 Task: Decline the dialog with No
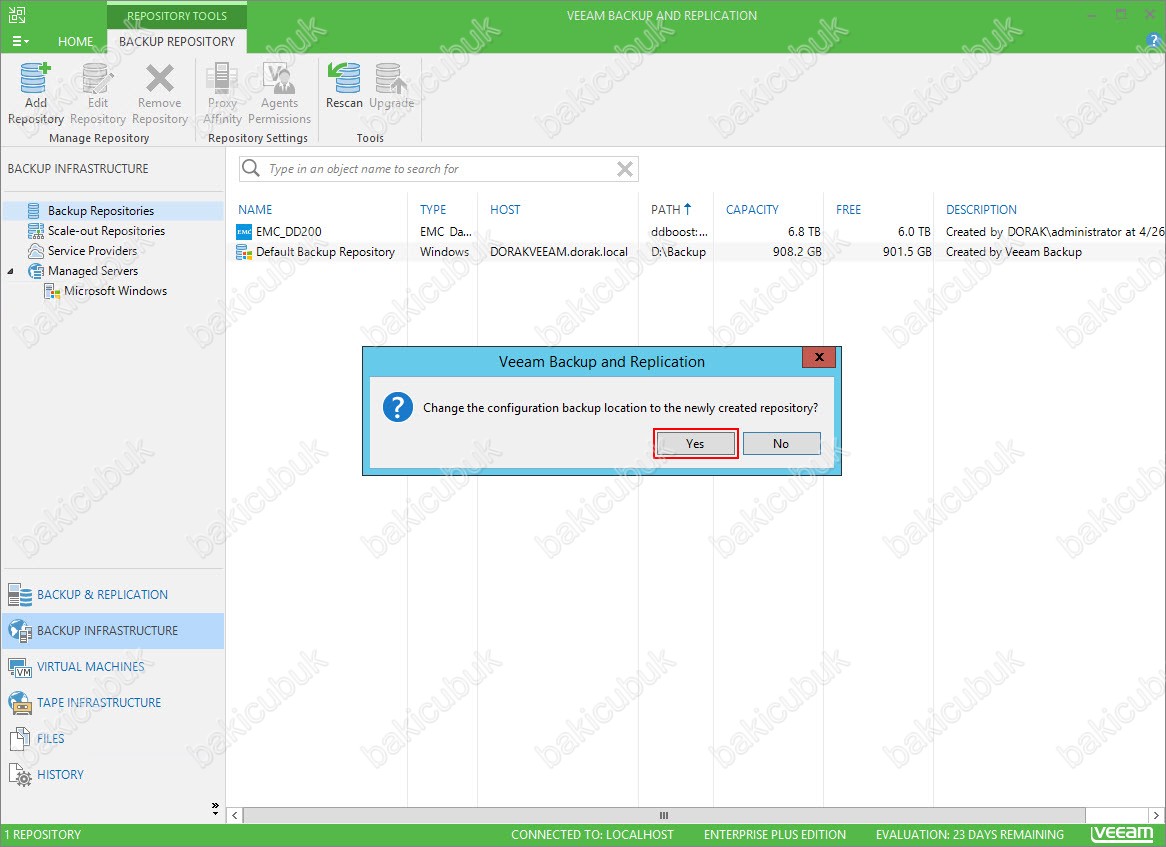(x=781, y=443)
